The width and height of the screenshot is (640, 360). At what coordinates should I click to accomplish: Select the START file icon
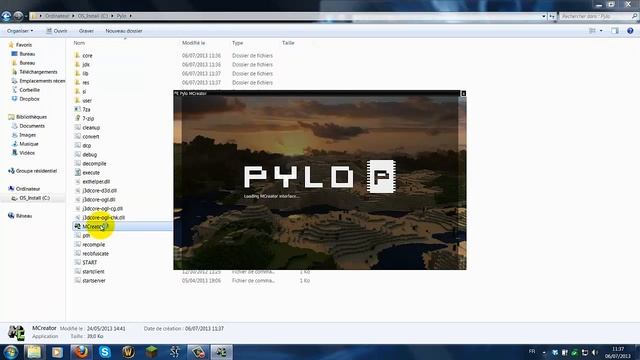click(78, 262)
